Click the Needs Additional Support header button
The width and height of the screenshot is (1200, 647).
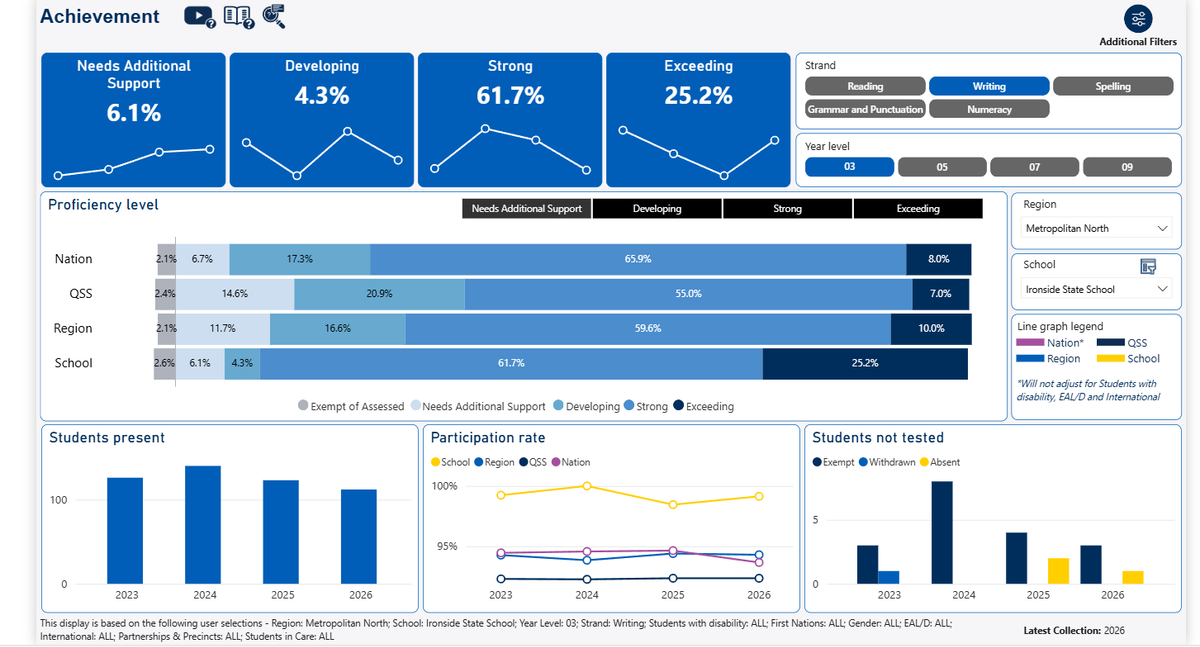pyautogui.click(x=527, y=209)
